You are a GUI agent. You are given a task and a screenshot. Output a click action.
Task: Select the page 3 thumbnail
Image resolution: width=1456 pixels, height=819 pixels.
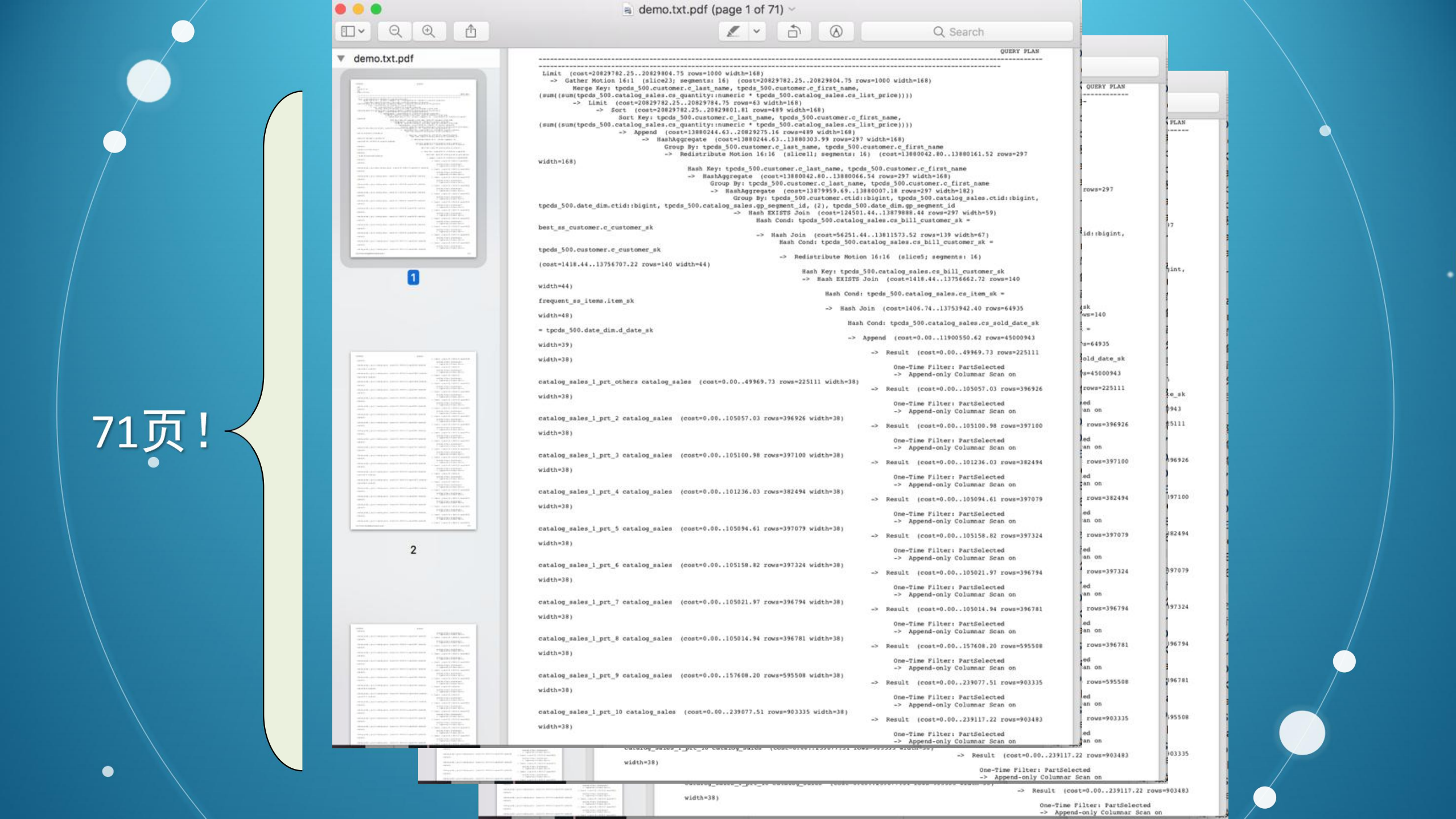pos(414,683)
